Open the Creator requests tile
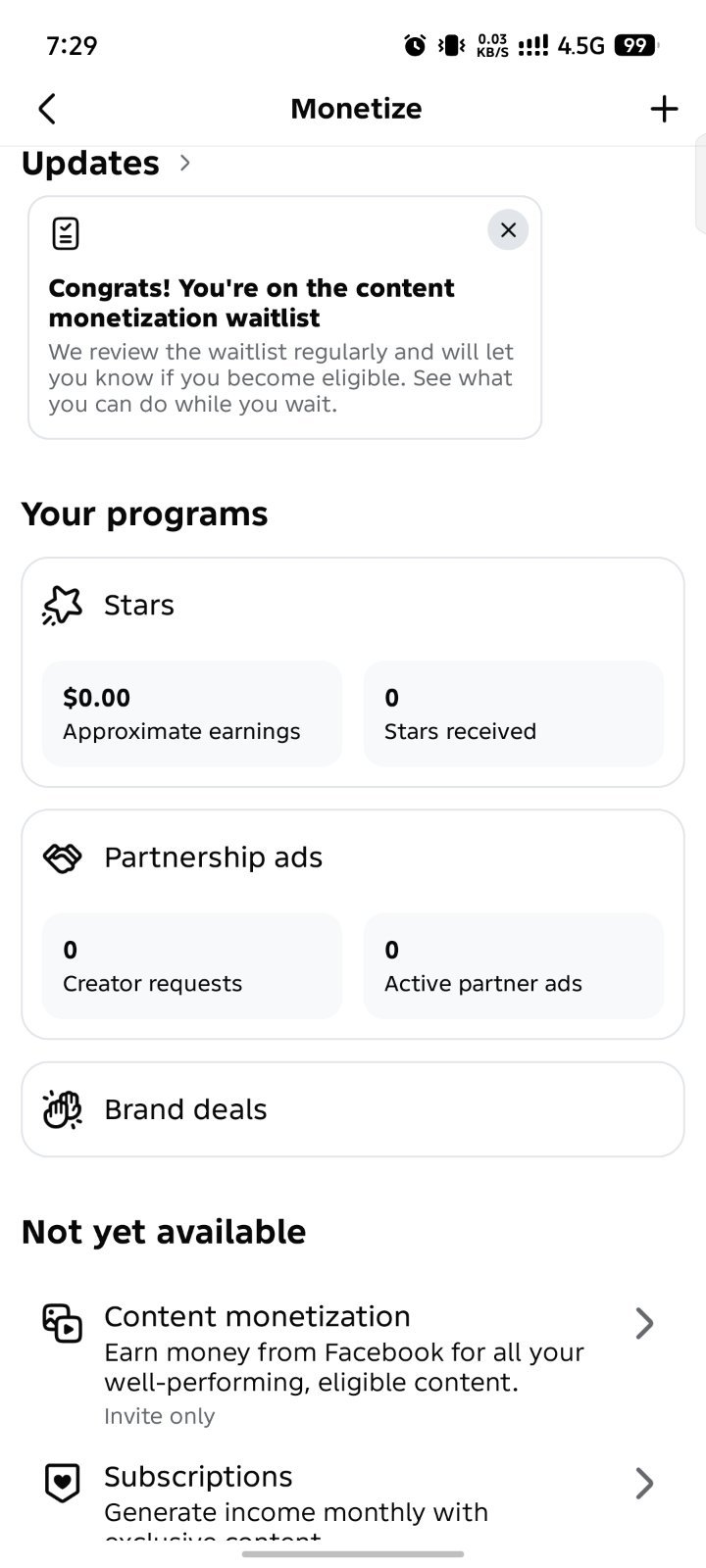Viewport: 706px width, 1568px height. [x=192, y=965]
